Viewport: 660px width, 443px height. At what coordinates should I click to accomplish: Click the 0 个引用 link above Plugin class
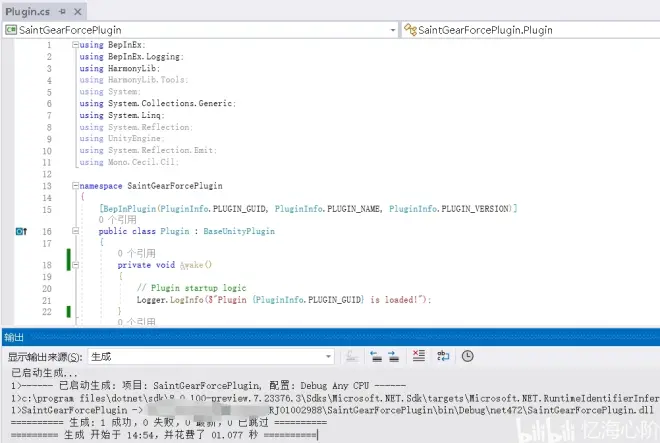pyautogui.click(x=119, y=219)
